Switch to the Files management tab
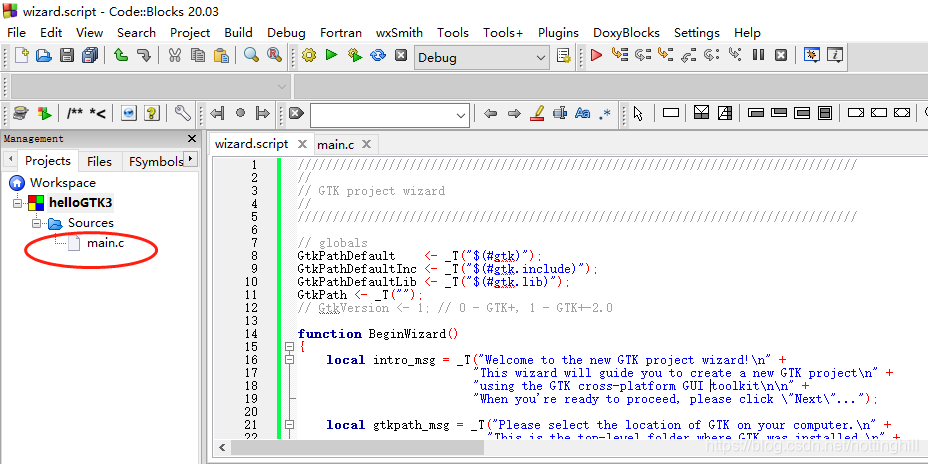 99,161
